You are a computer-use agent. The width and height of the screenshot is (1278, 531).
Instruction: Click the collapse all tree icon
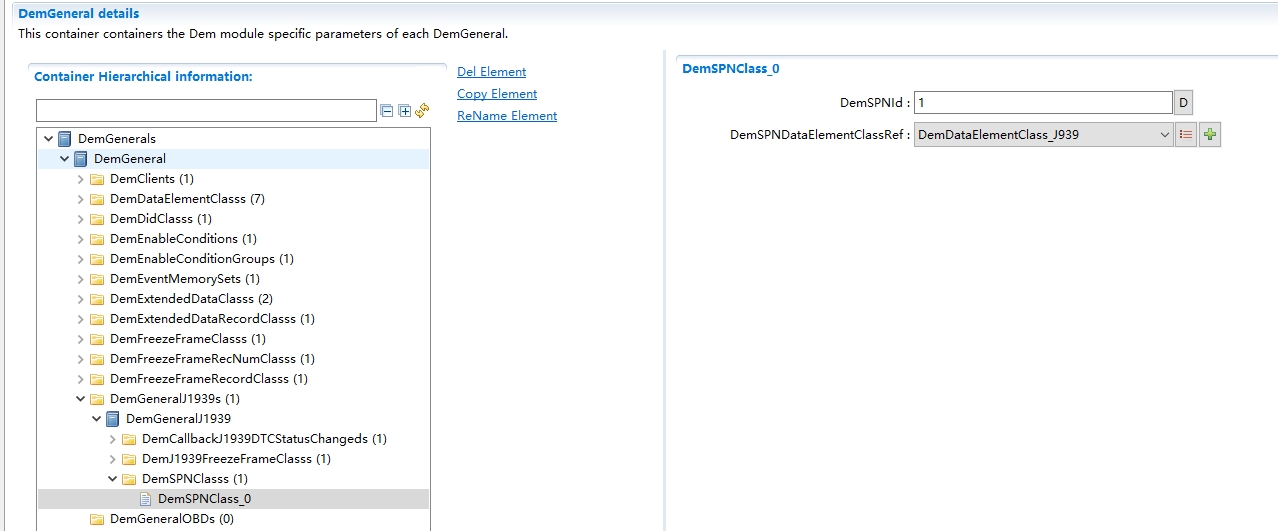(386, 110)
